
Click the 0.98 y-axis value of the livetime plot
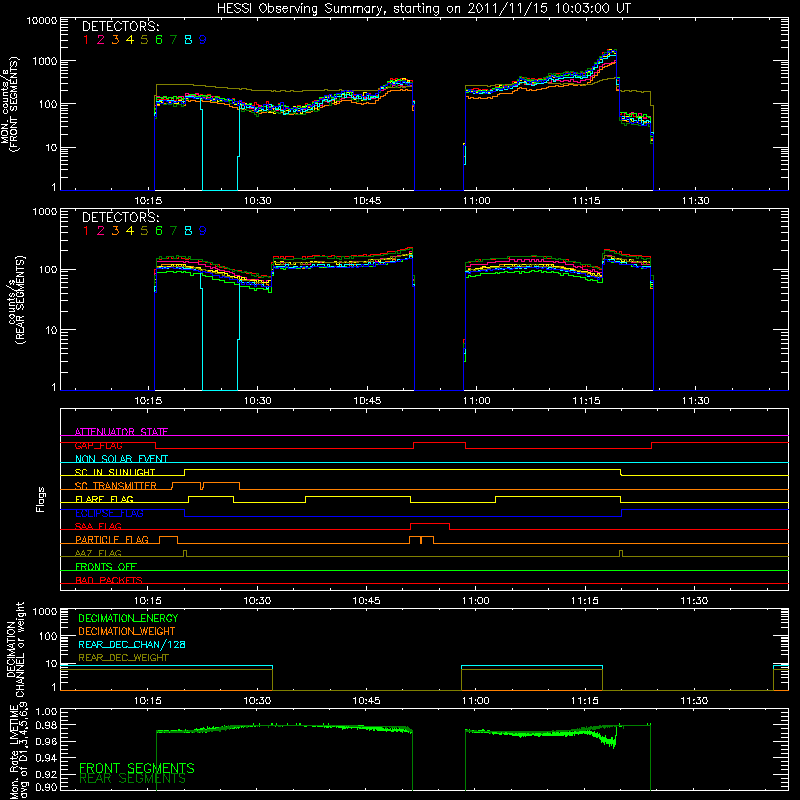click(x=46, y=725)
